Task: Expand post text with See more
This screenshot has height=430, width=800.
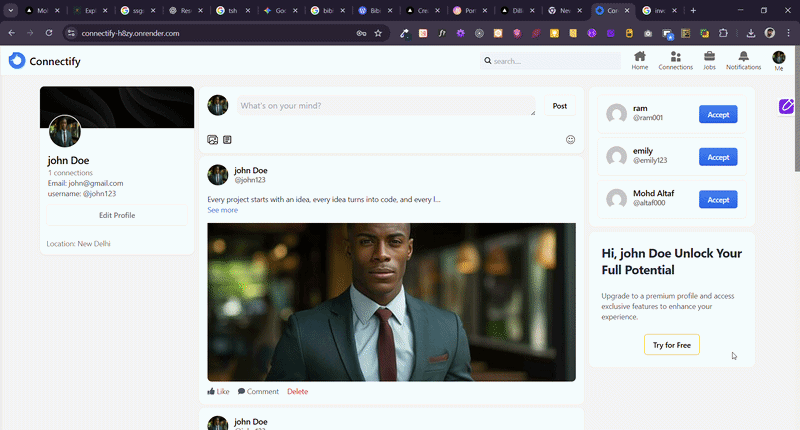Action: click(x=222, y=210)
